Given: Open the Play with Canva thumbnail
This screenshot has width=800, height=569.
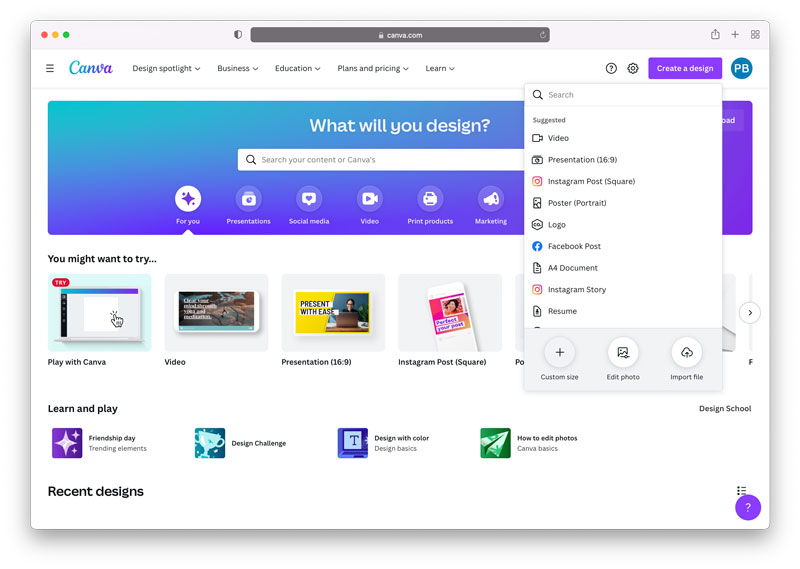Looking at the screenshot, I should click(99, 313).
